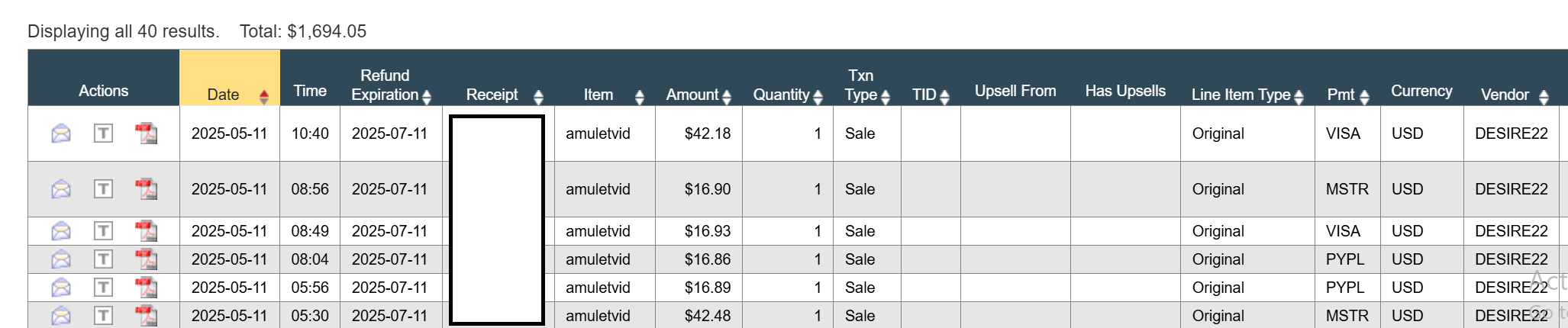Click the "T" icon for the 08:49 transaction

click(103, 231)
